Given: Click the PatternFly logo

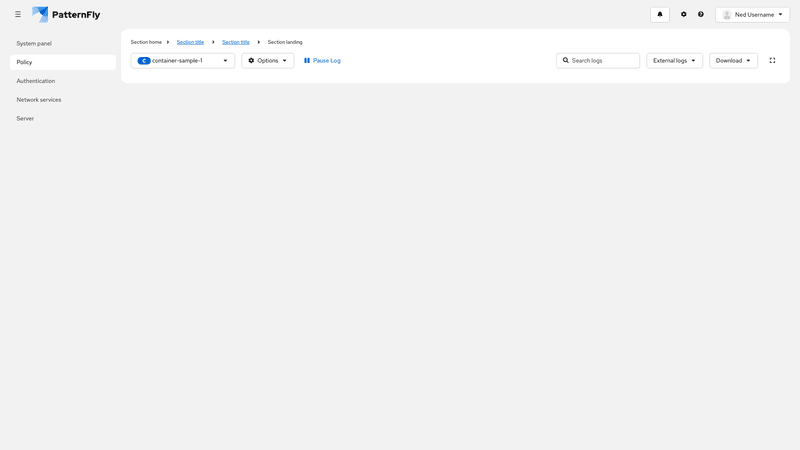Looking at the screenshot, I should (x=66, y=15).
